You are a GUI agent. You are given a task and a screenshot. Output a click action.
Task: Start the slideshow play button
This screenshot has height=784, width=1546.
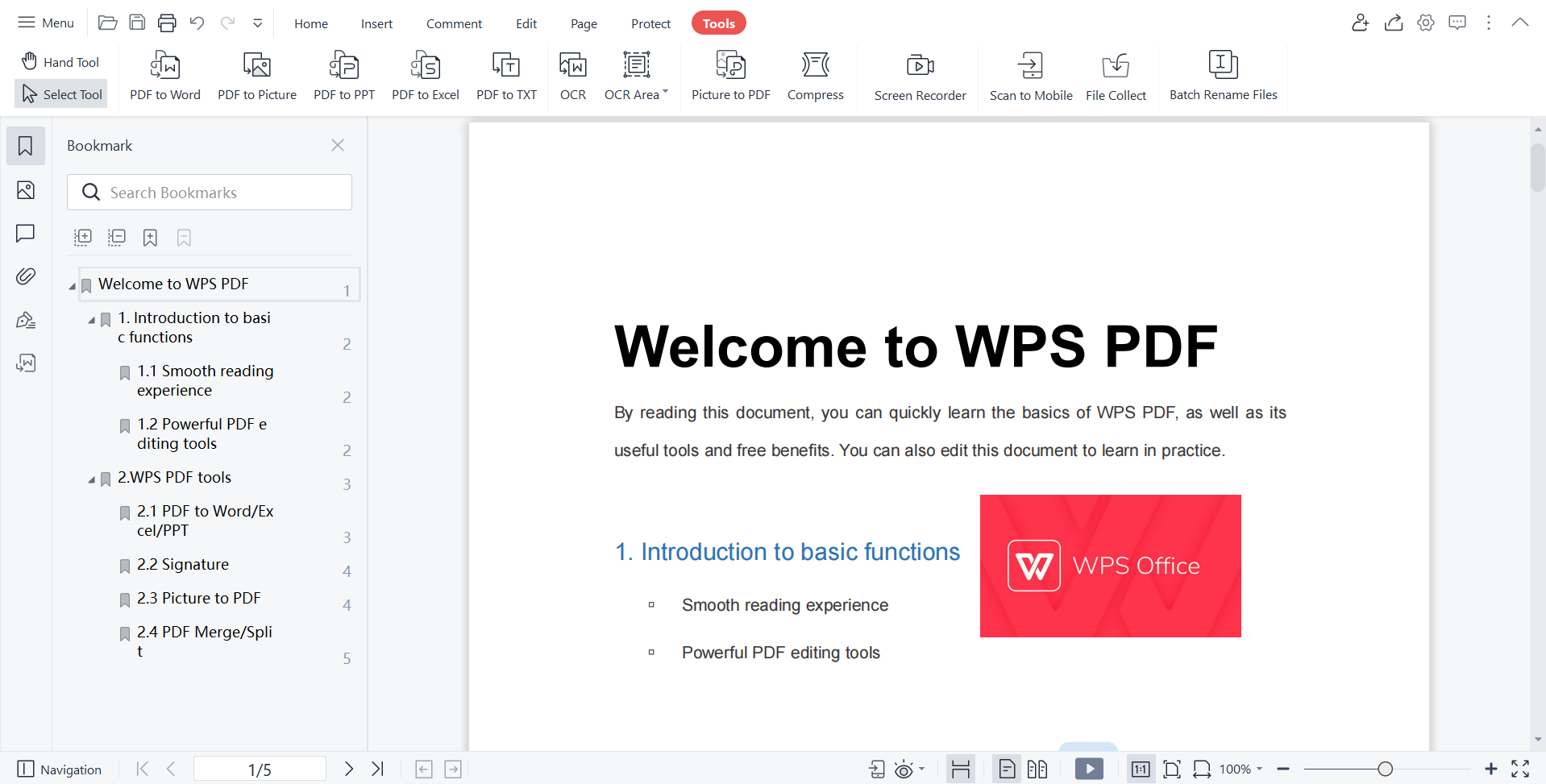pyautogui.click(x=1089, y=769)
